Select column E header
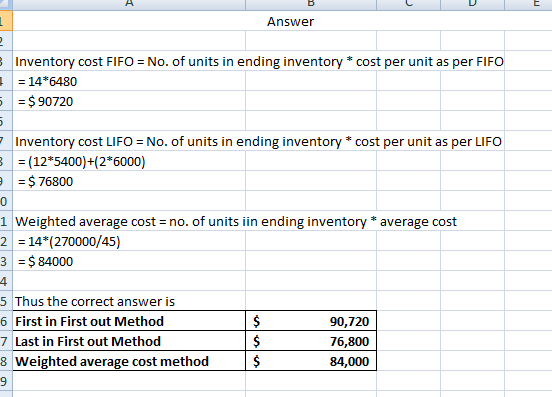Screen dimensions: 552x397 tap(528, 4)
